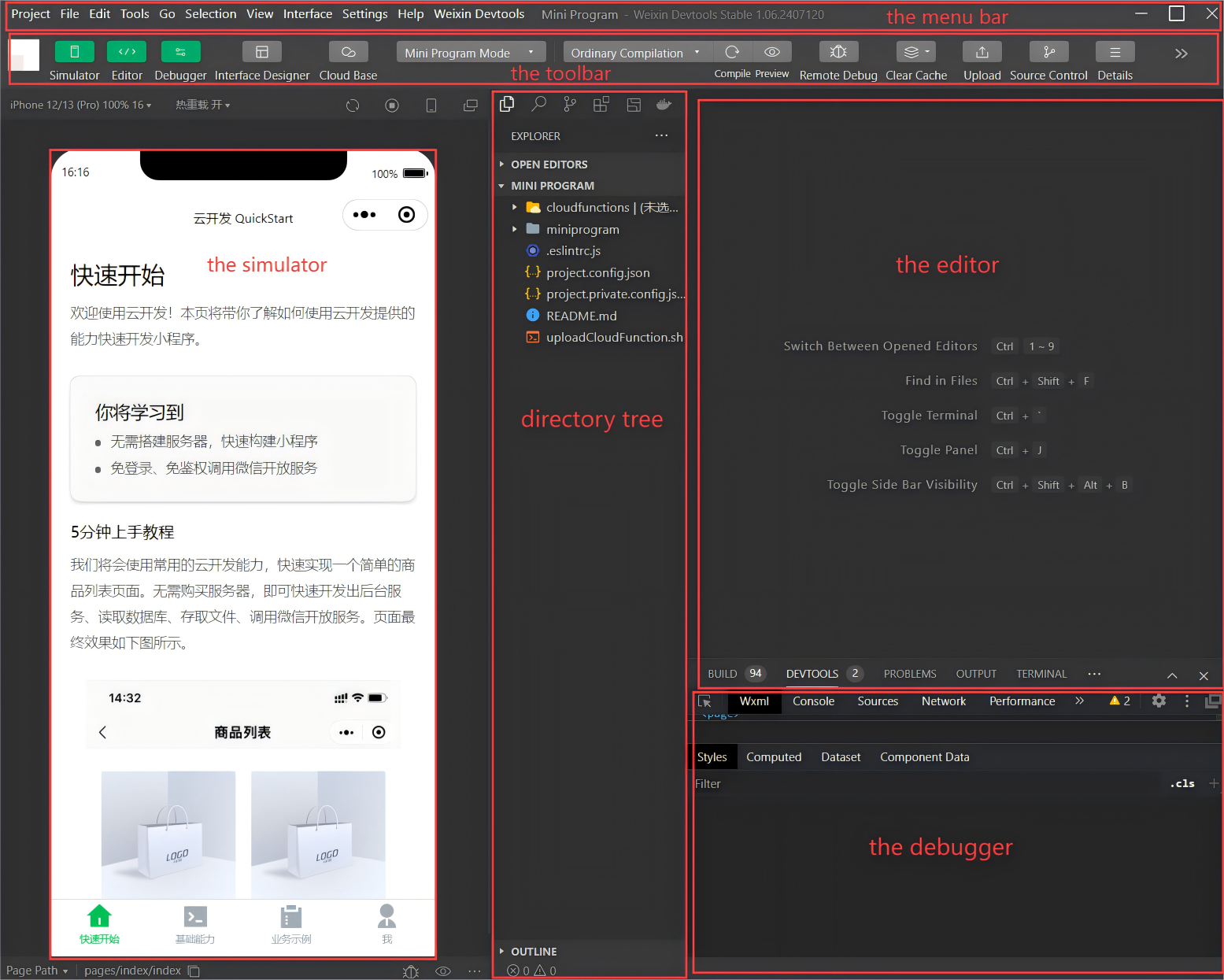Viewport: 1224px width, 980px height.
Task: Open the Selection menu
Action: tap(210, 14)
